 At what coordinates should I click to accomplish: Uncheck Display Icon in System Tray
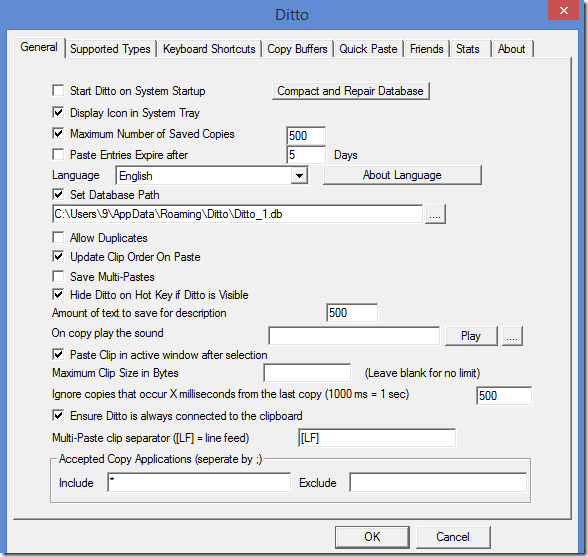pyautogui.click(x=58, y=113)
